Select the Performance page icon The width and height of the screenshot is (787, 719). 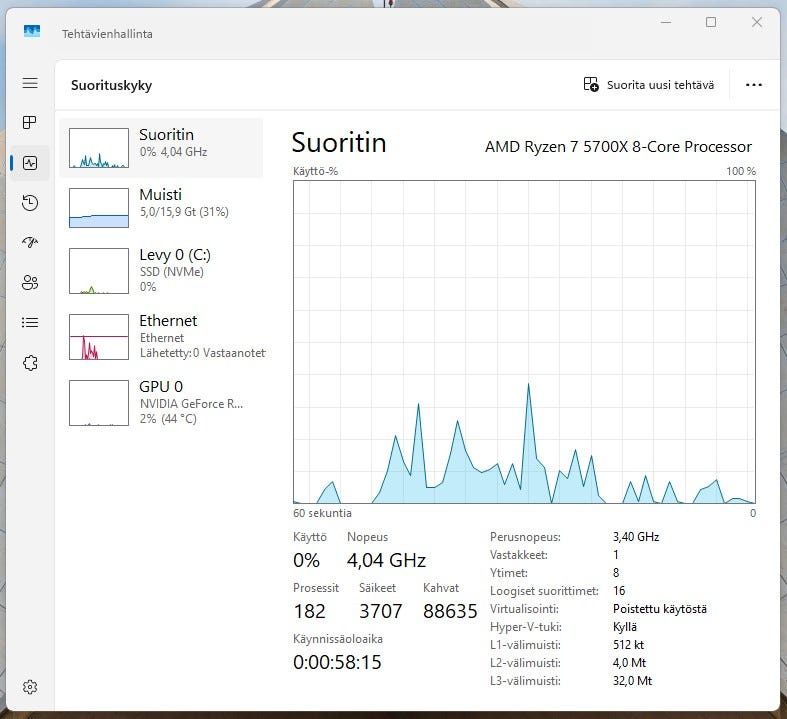(x=30, y=163)
